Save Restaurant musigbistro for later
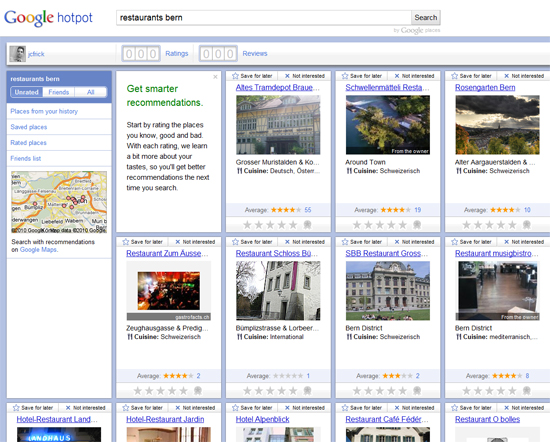 click(x=471, y=242)
